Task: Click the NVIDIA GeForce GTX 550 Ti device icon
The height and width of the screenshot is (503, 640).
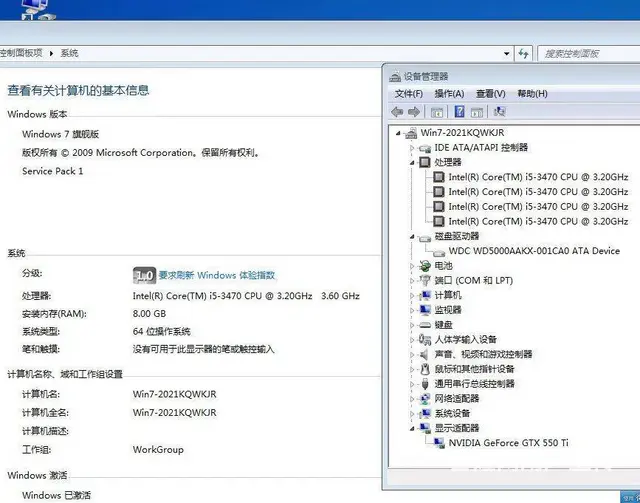Action: click(x=439, y=443)
